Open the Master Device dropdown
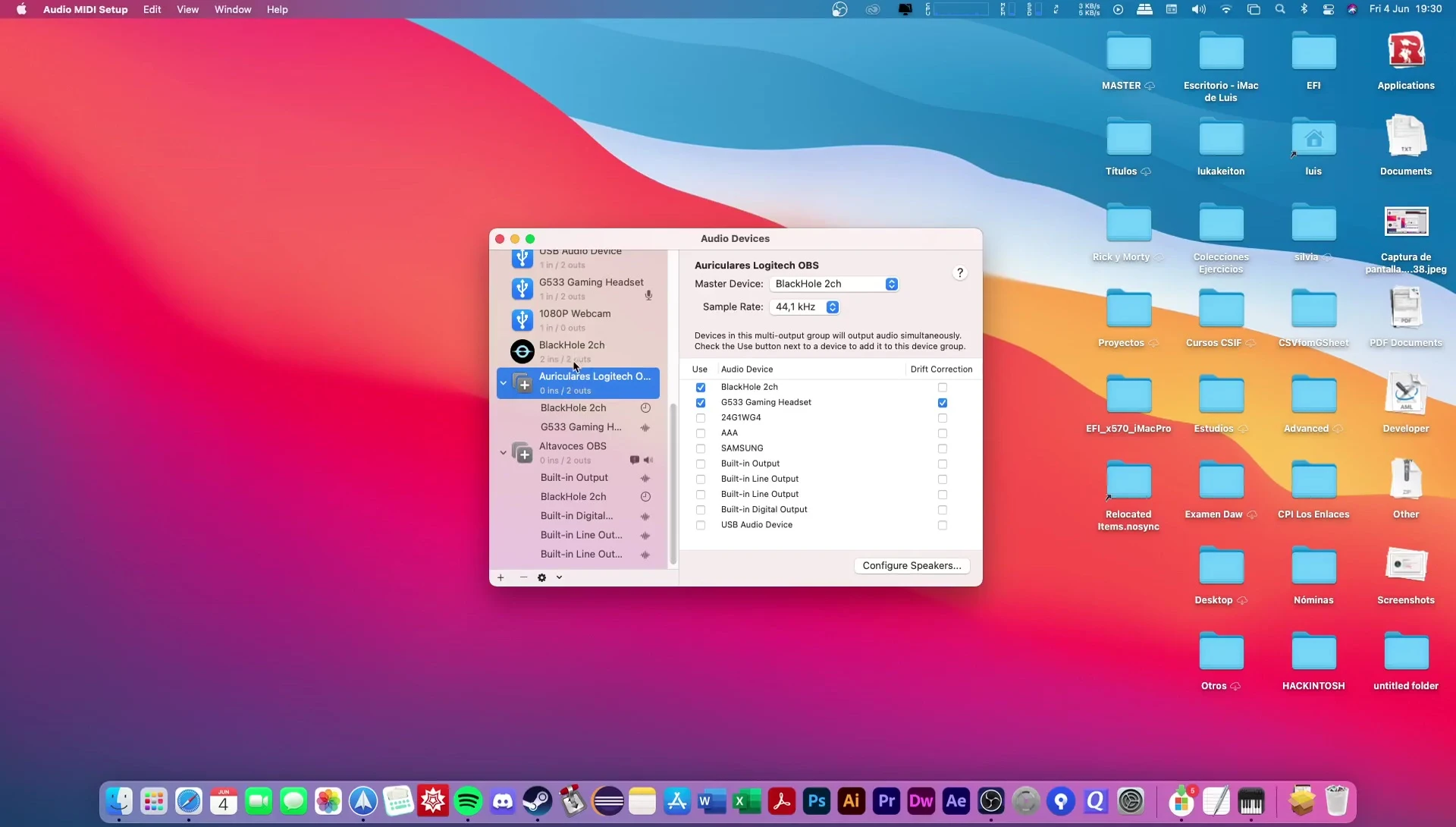The height and width of the screenshot is (827, 1456). pos(834,284)
